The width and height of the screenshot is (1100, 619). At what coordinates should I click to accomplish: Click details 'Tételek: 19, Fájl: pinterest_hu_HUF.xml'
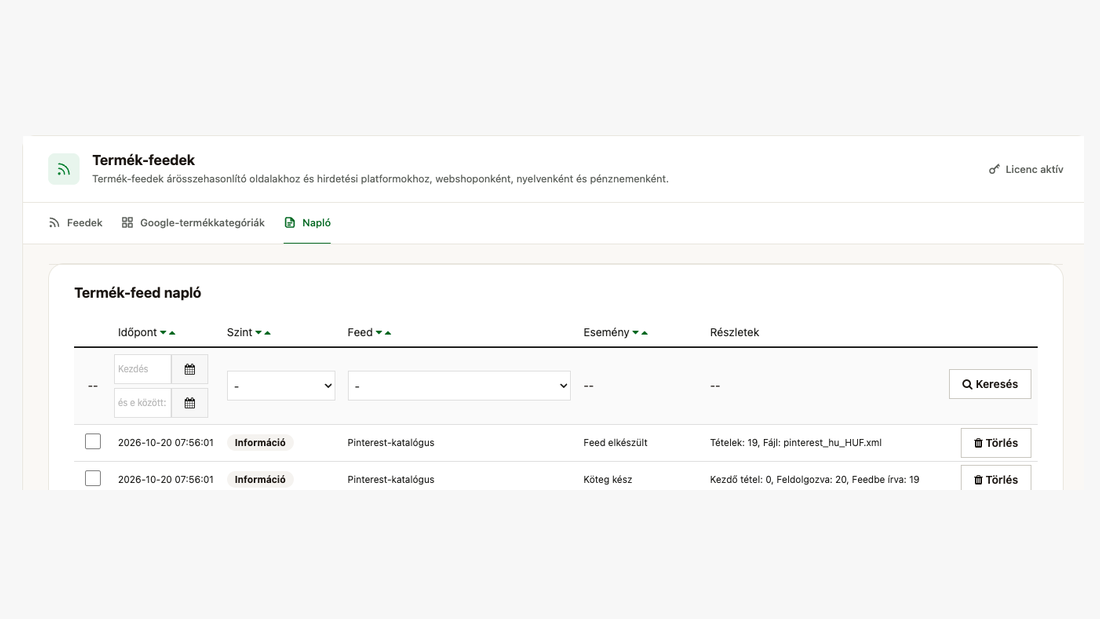[x=796, y=443]
